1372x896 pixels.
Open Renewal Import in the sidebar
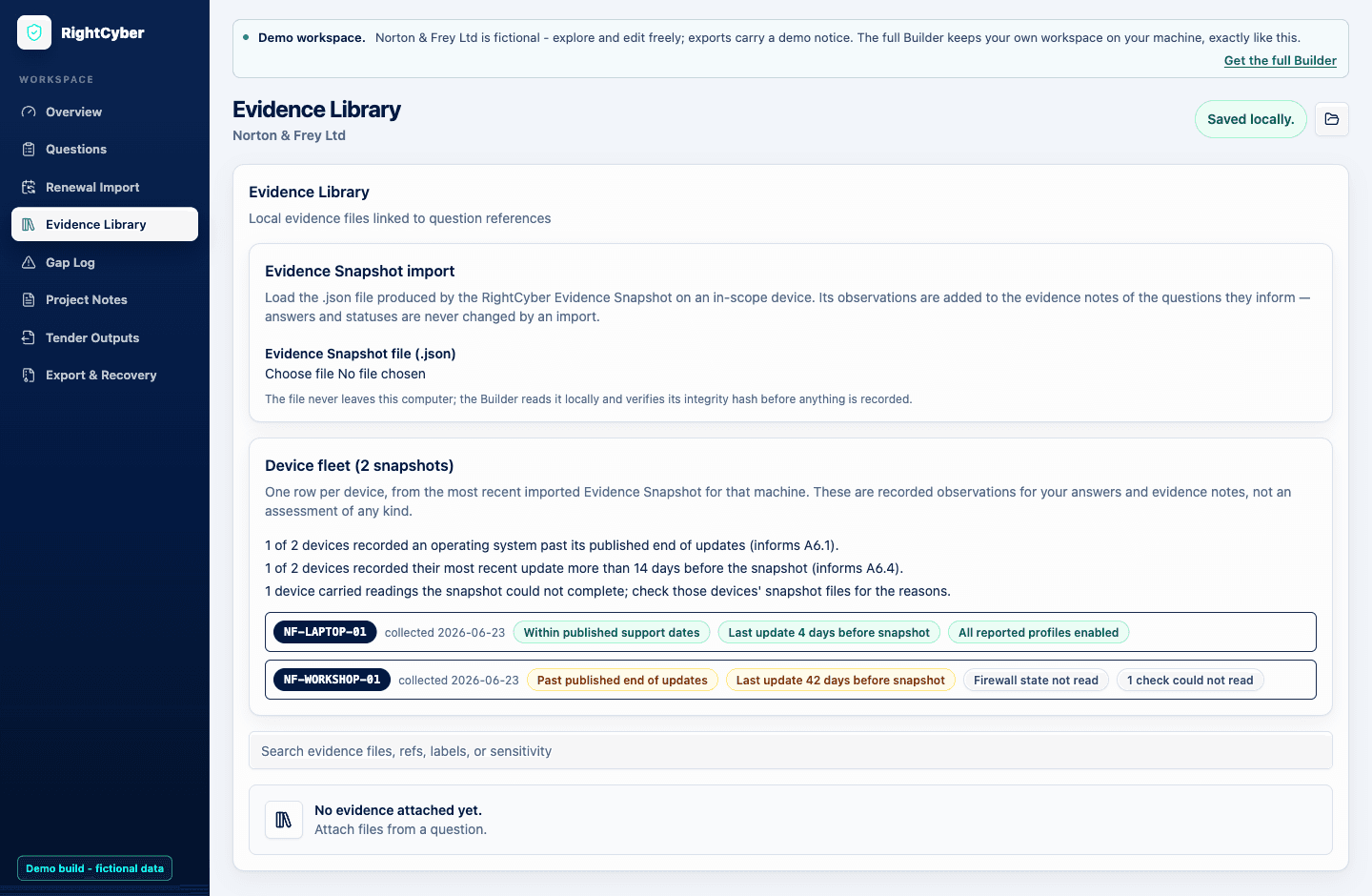pyautogui.click(x=105, y=187)
